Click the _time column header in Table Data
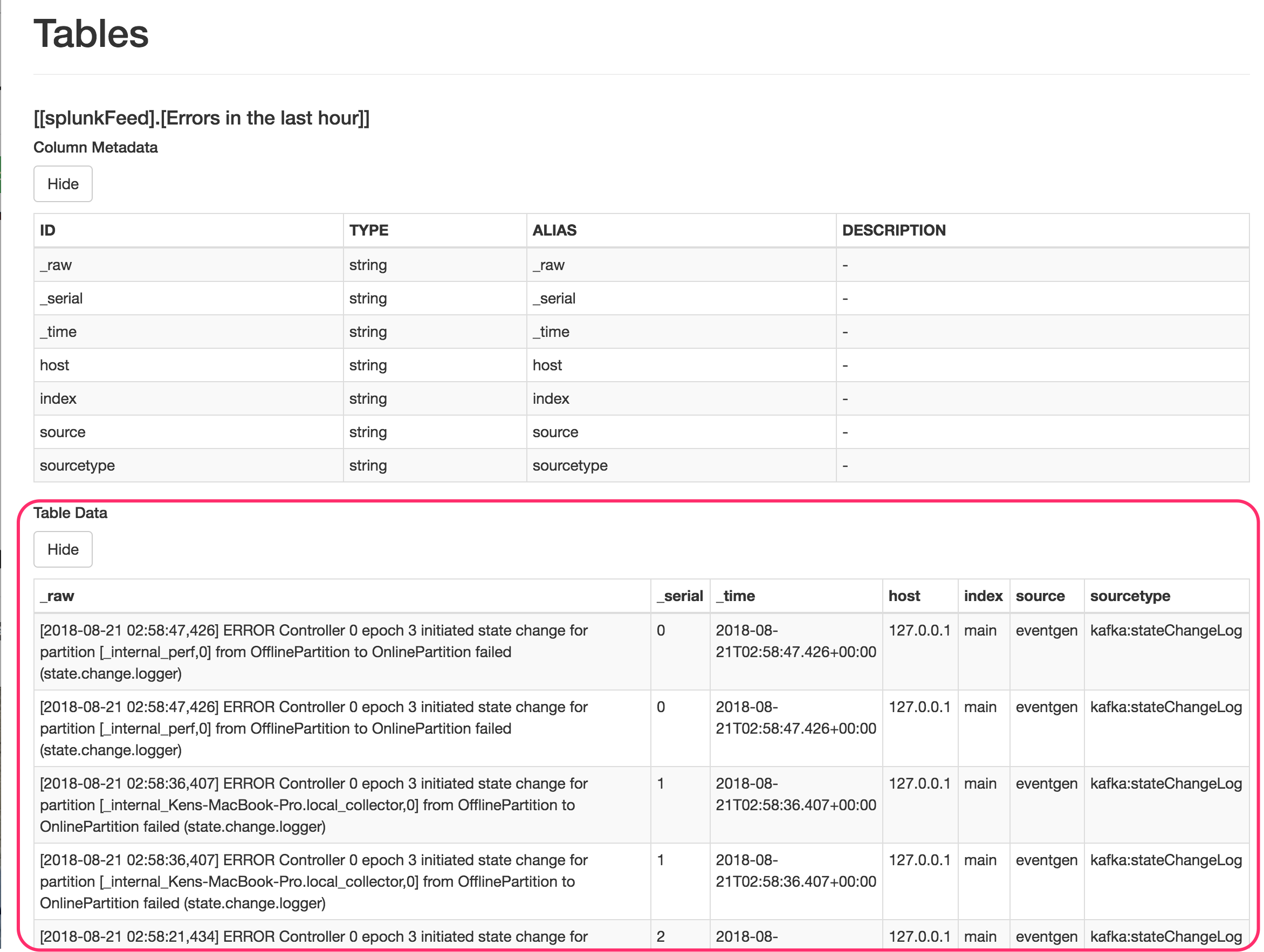This screenshot has width=1264, height=952. (736, 596)
